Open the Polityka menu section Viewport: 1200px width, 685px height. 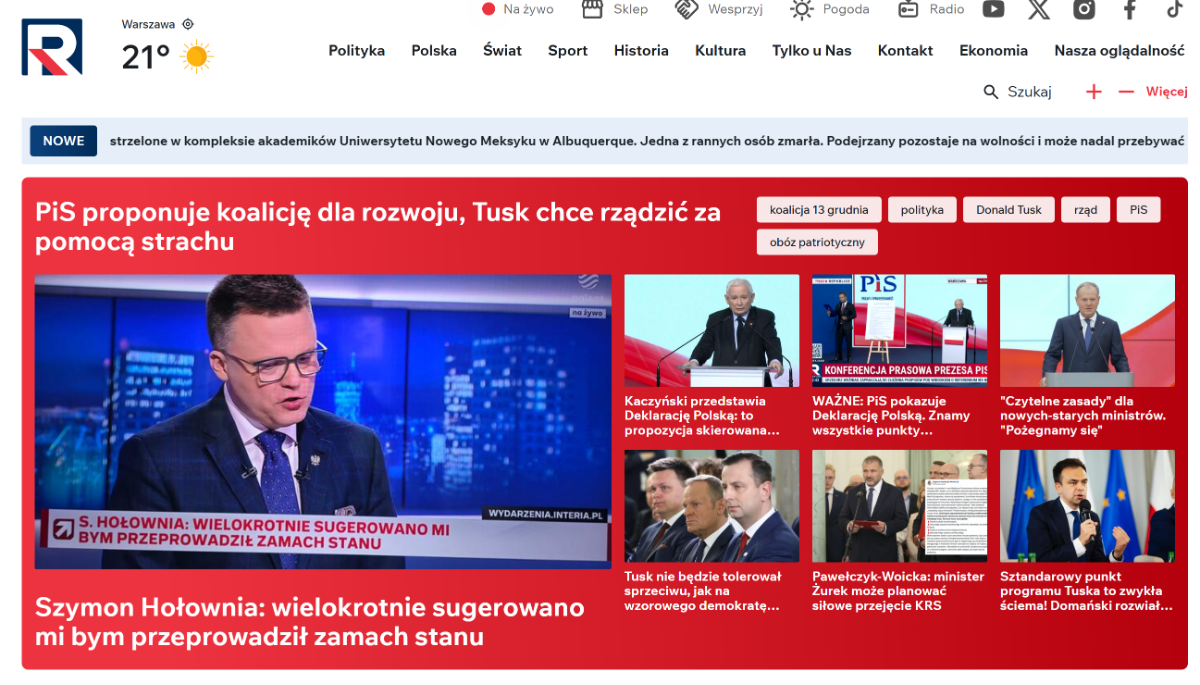tap(356, 51)
